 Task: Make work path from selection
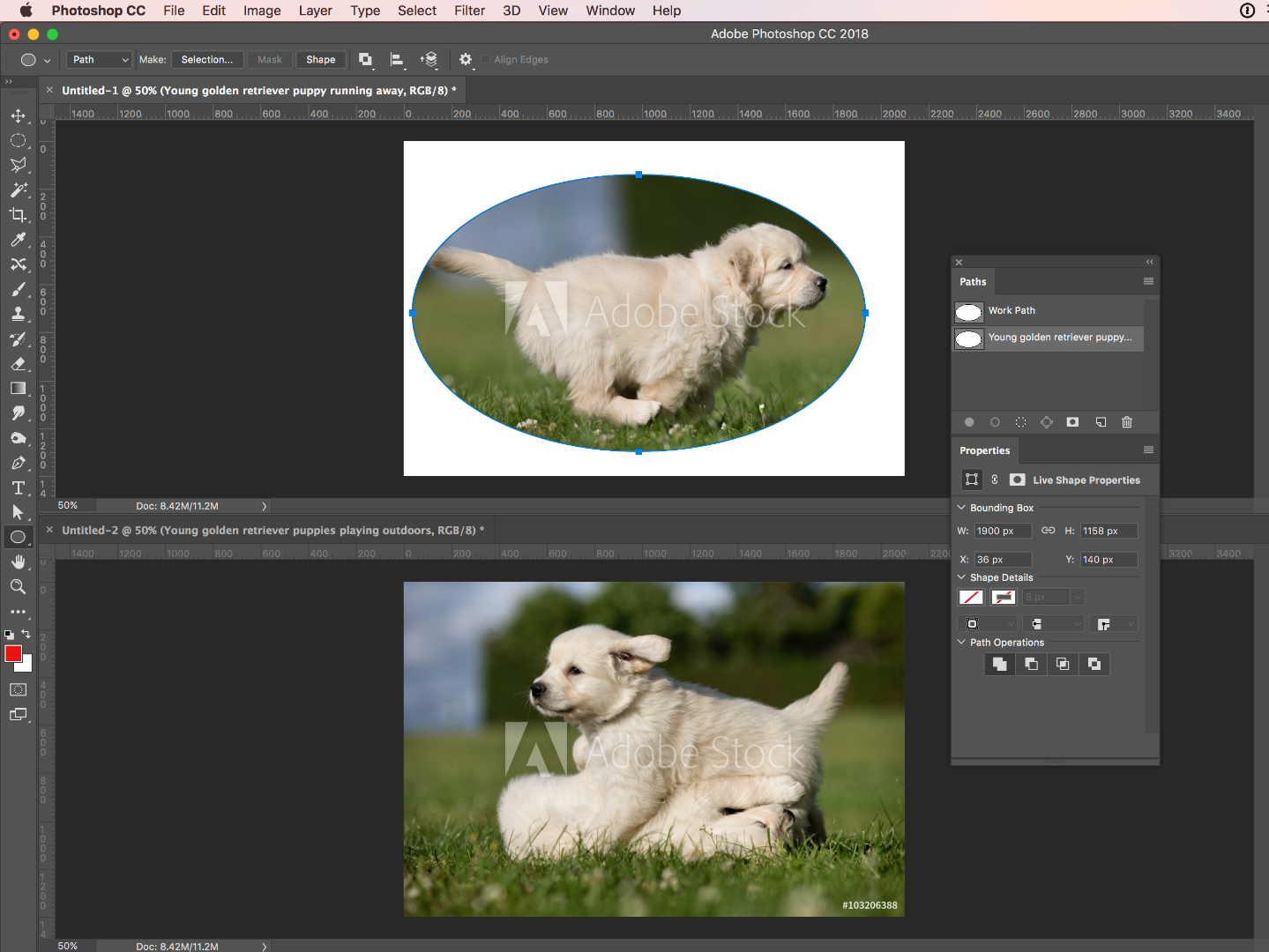tap(1047, 422)
